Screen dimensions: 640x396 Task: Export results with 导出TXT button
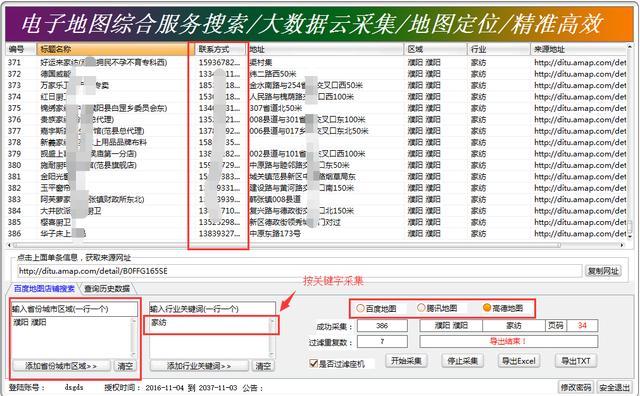coord(576,360)
